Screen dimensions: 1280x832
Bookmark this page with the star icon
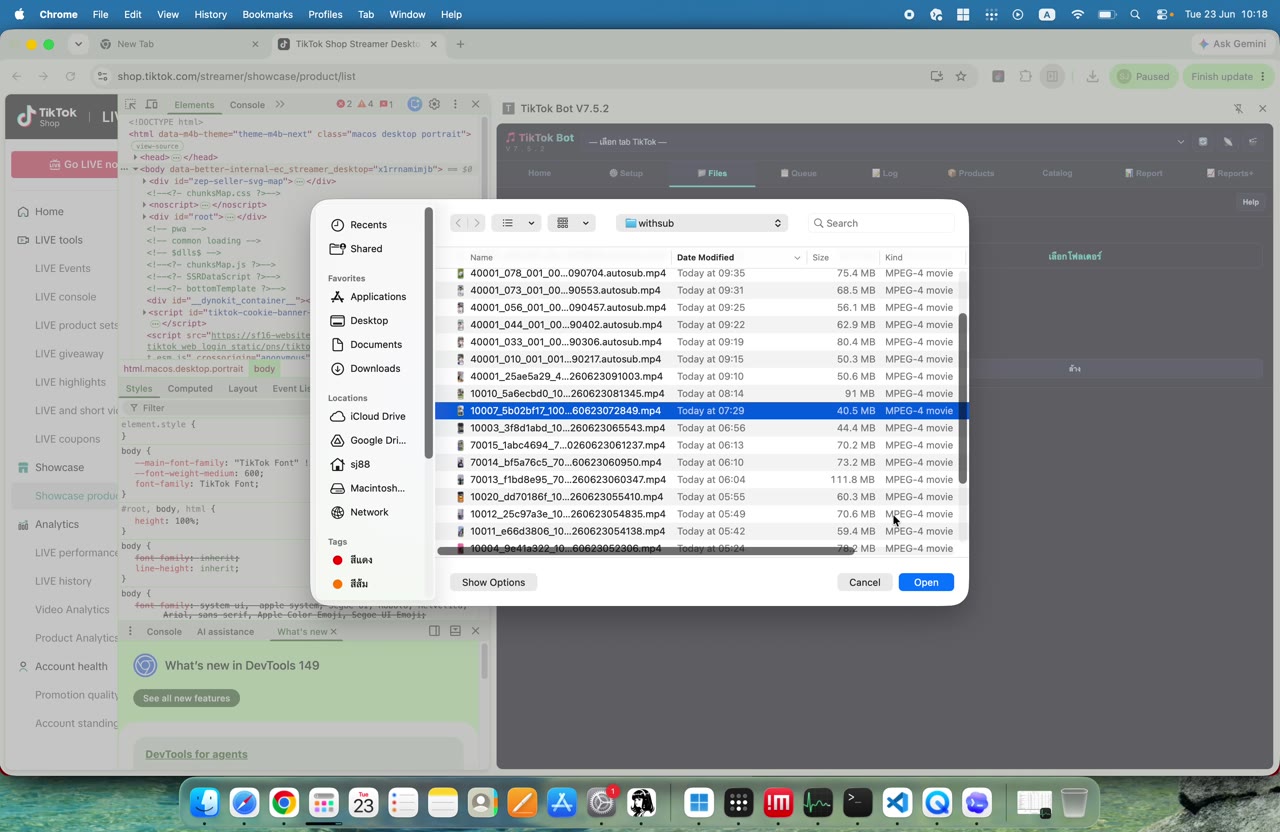click(x=961, y=76)
